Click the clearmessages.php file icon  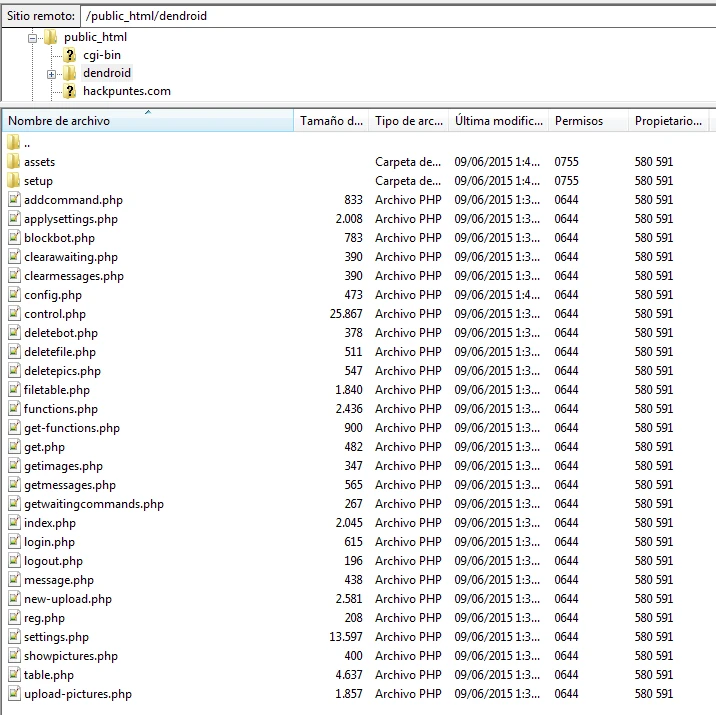point(15,276)
